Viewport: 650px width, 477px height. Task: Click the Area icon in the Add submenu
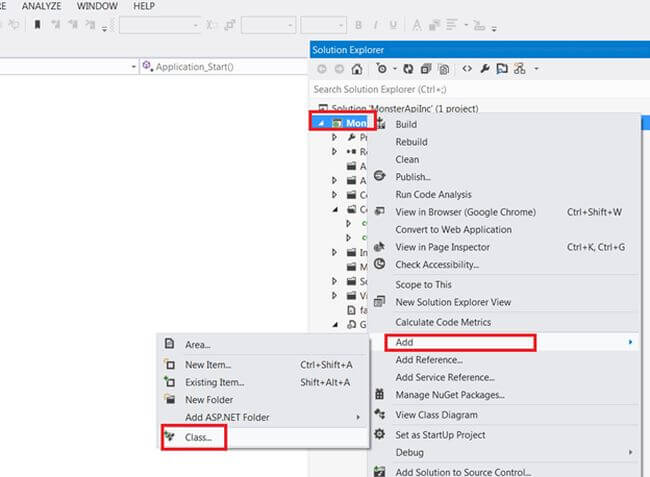[169, 344]
